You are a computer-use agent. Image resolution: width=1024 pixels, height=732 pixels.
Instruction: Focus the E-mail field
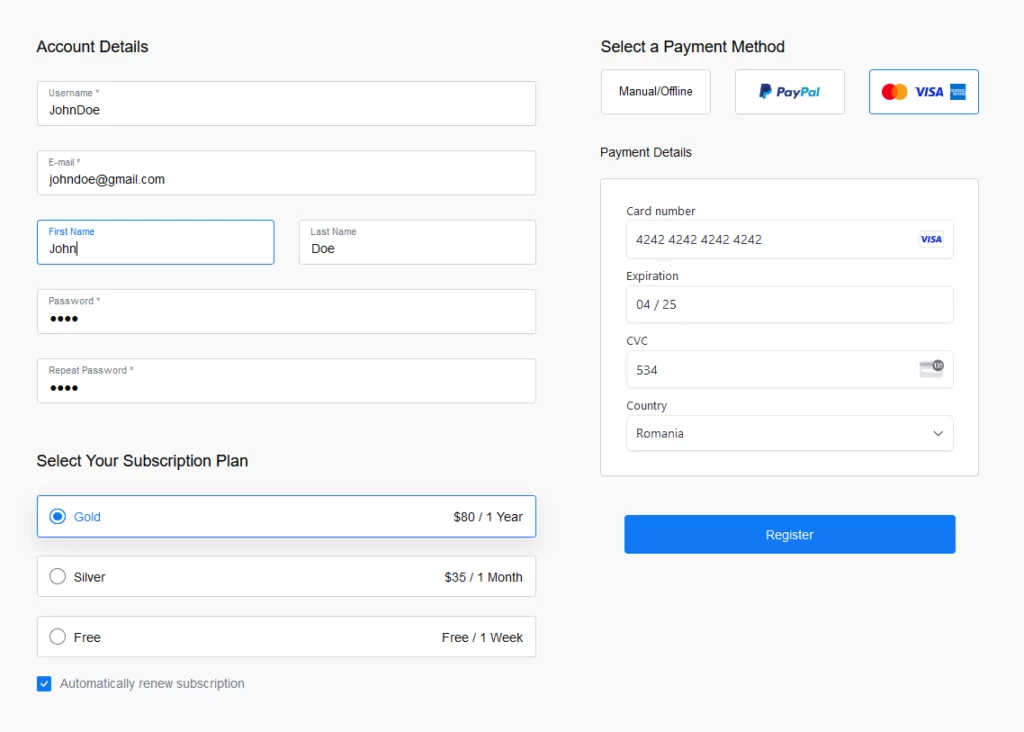286,172
